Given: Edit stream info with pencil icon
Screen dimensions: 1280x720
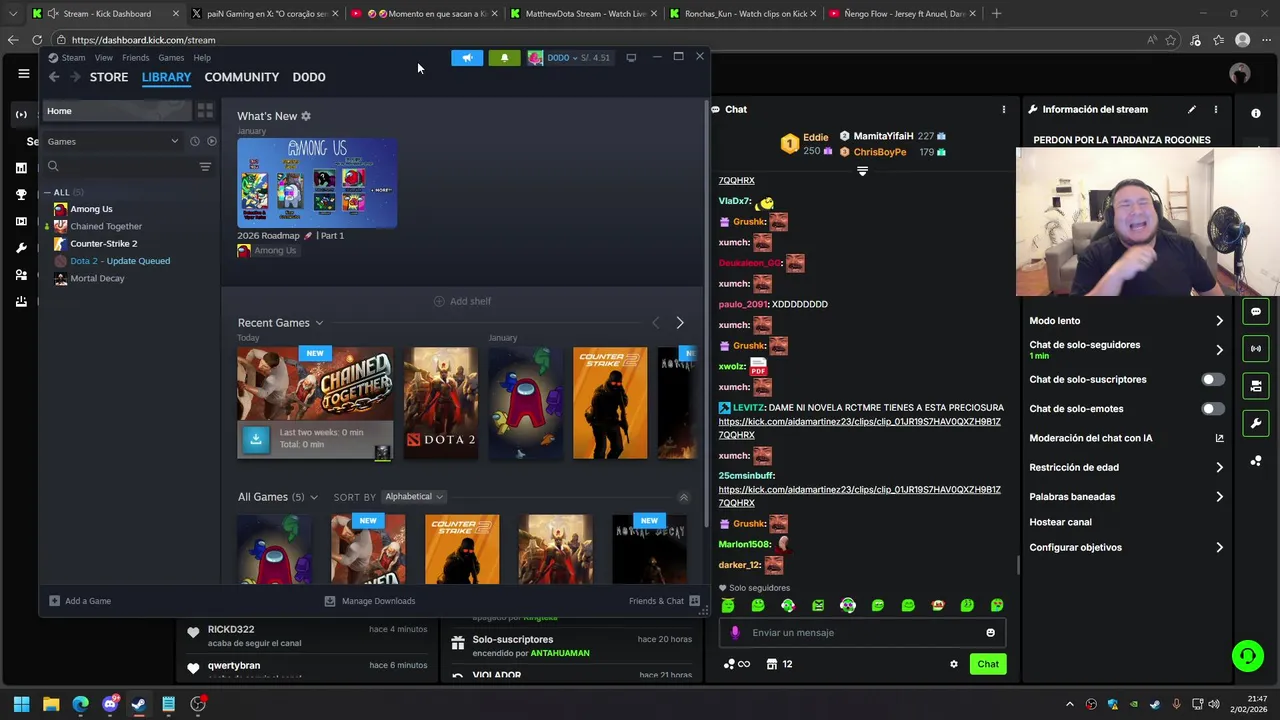Looking at the screenshot, I should tap(1191, 110).
